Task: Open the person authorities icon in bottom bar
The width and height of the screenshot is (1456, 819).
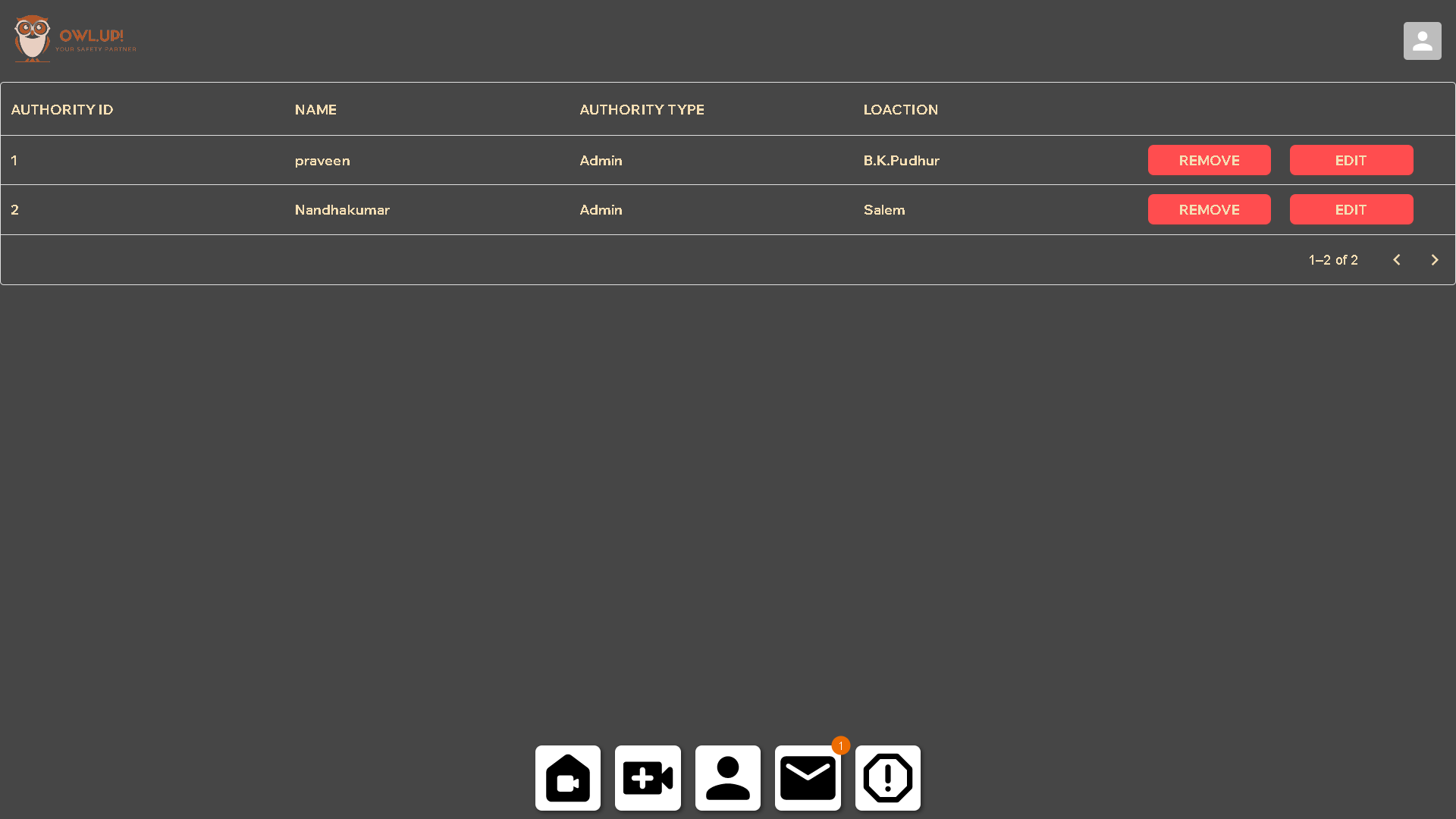Action: (x=727, y=778)
